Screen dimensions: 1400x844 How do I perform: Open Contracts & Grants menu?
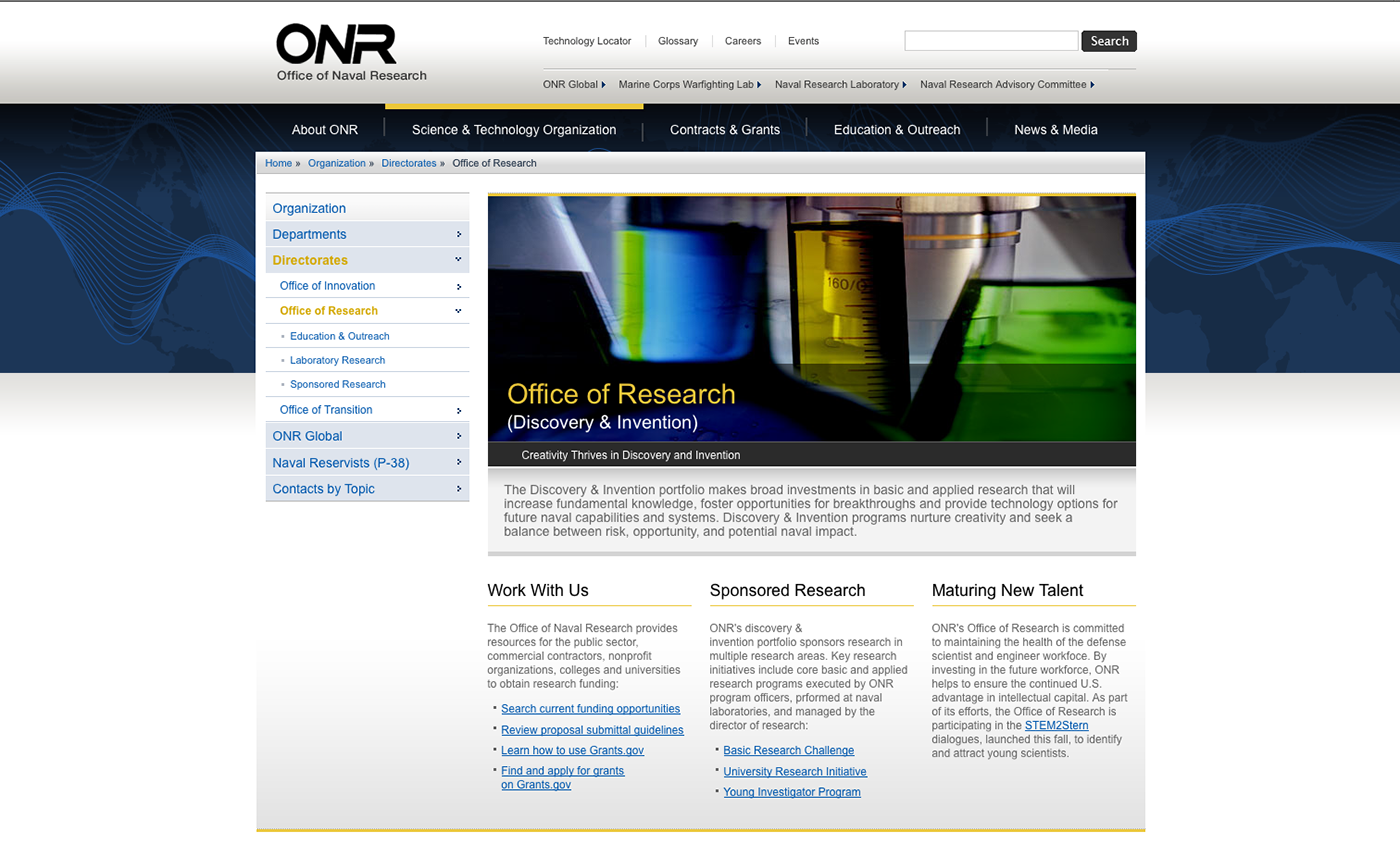pos(725,129)
